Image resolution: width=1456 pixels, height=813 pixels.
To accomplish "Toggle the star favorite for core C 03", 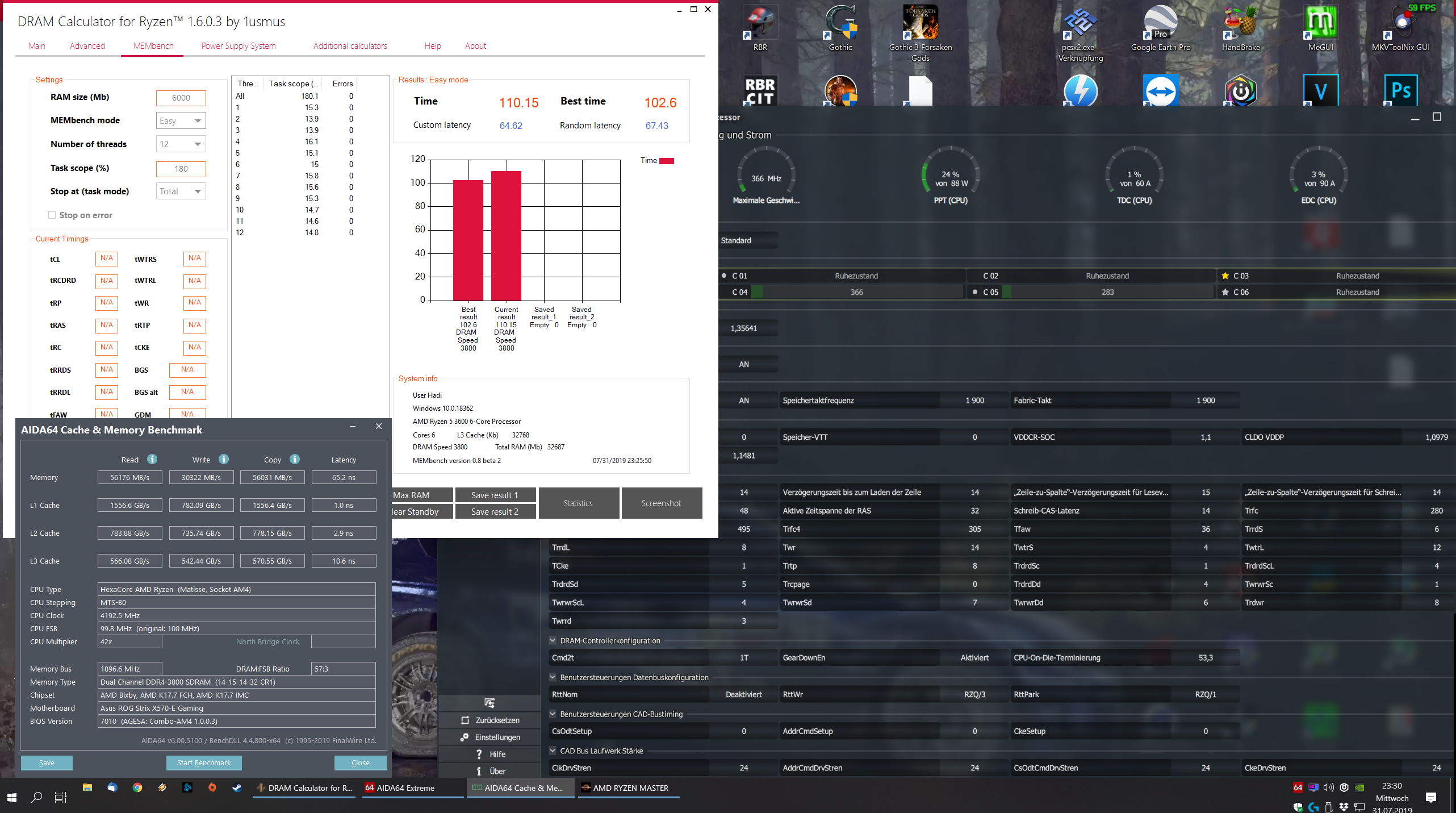I will 1225,276.
